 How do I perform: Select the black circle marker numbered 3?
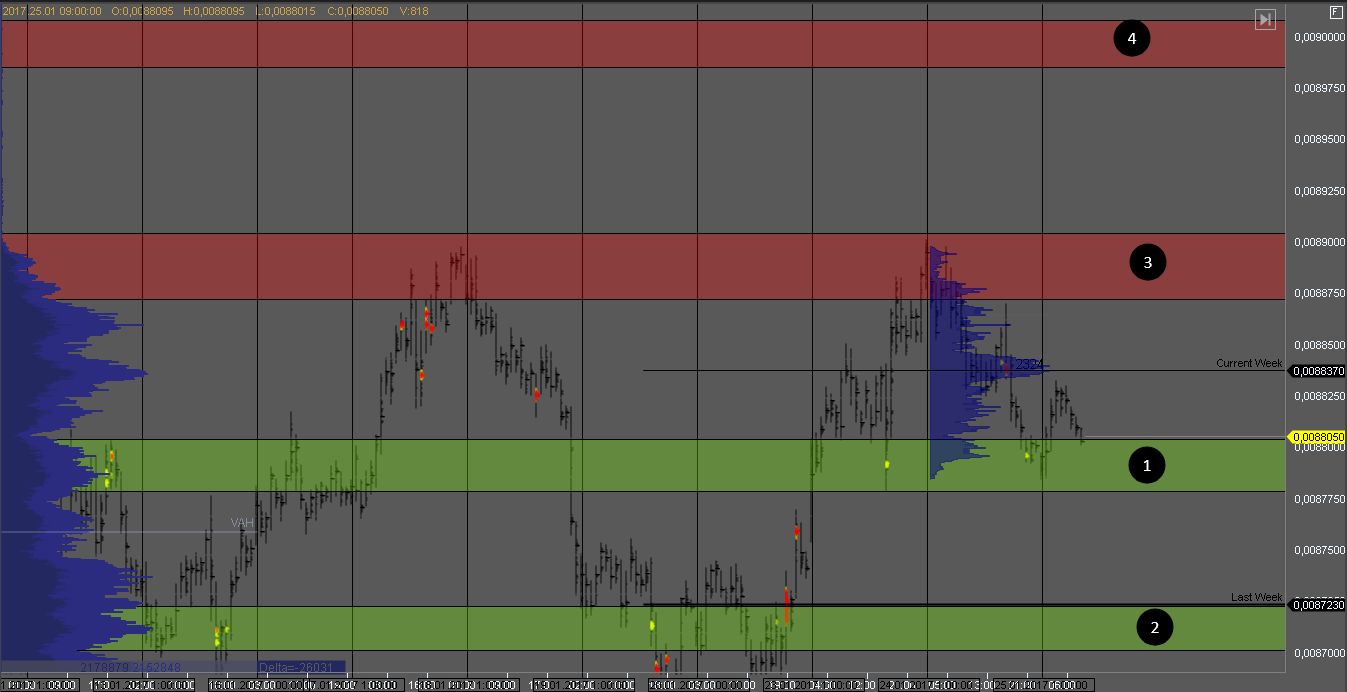[1147, 262]
